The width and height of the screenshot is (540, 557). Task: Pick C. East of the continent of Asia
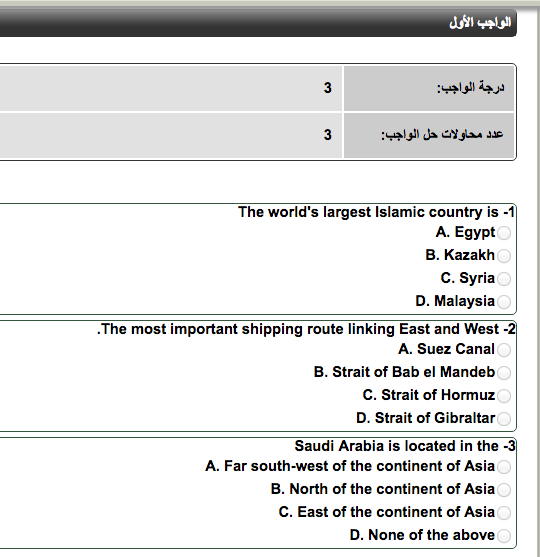click(504, 513)
